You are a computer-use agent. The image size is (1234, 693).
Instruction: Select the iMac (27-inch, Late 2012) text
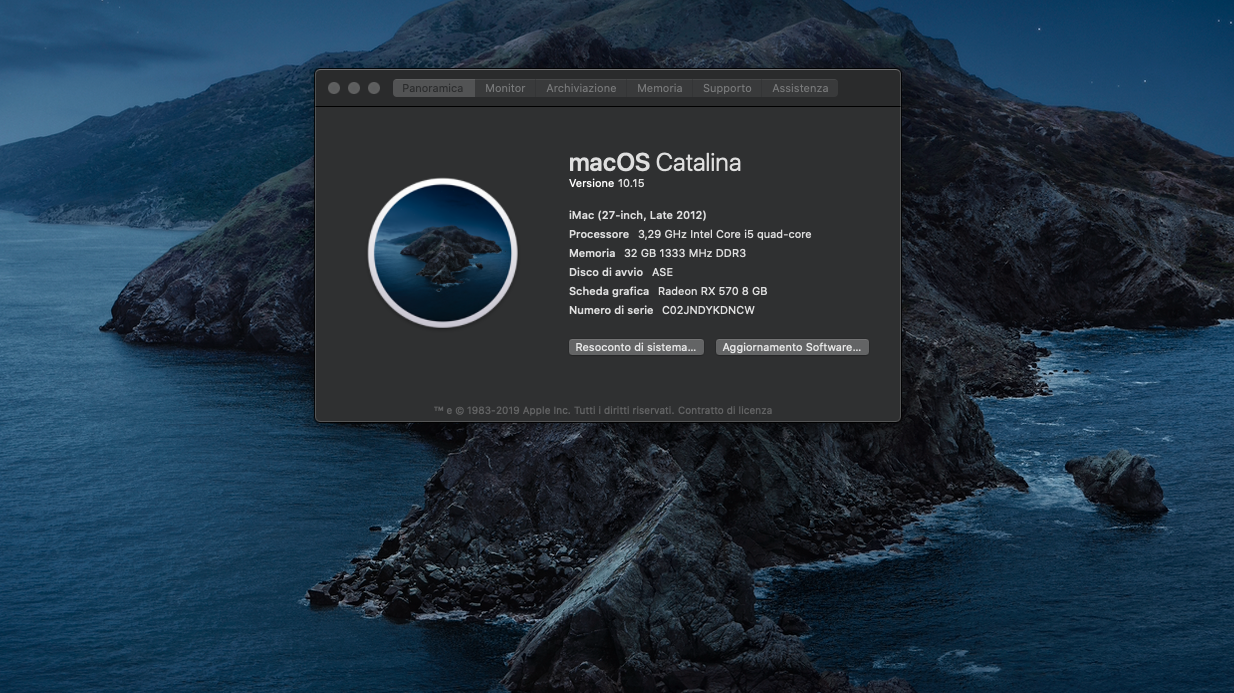638,215
